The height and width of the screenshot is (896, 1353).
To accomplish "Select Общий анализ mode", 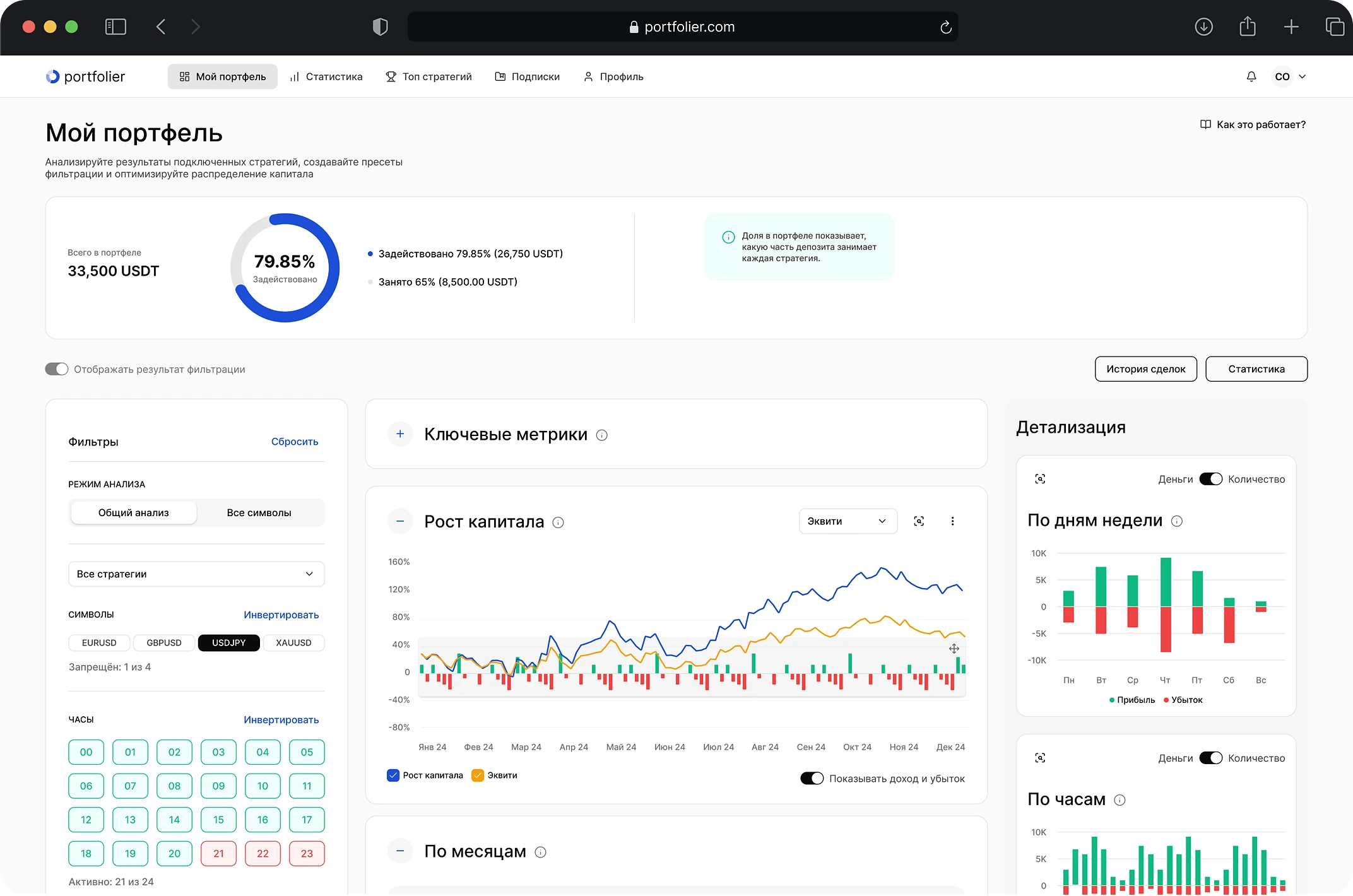I will (134, 512).
